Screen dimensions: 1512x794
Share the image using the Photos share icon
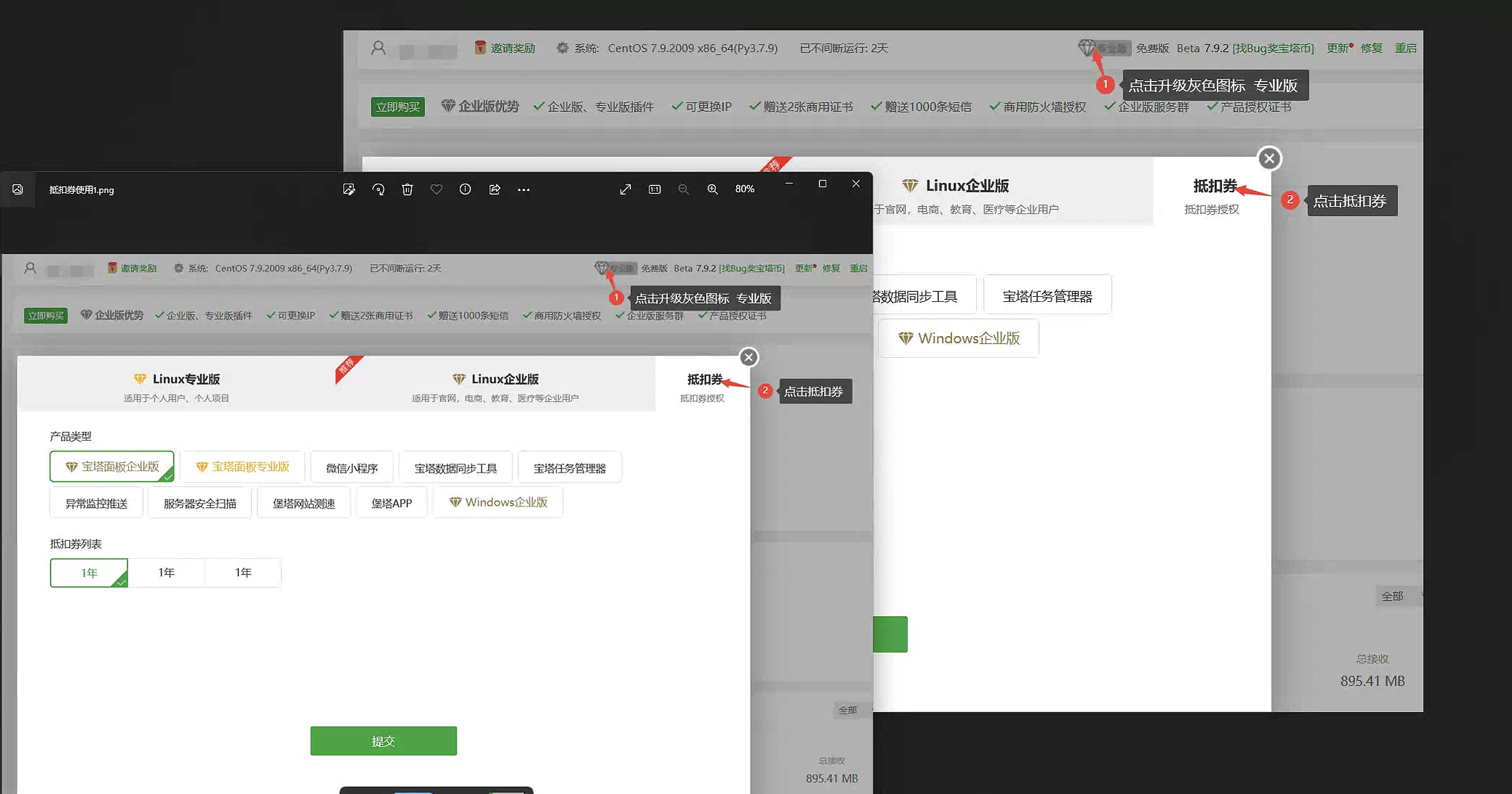tap(495, 189)
